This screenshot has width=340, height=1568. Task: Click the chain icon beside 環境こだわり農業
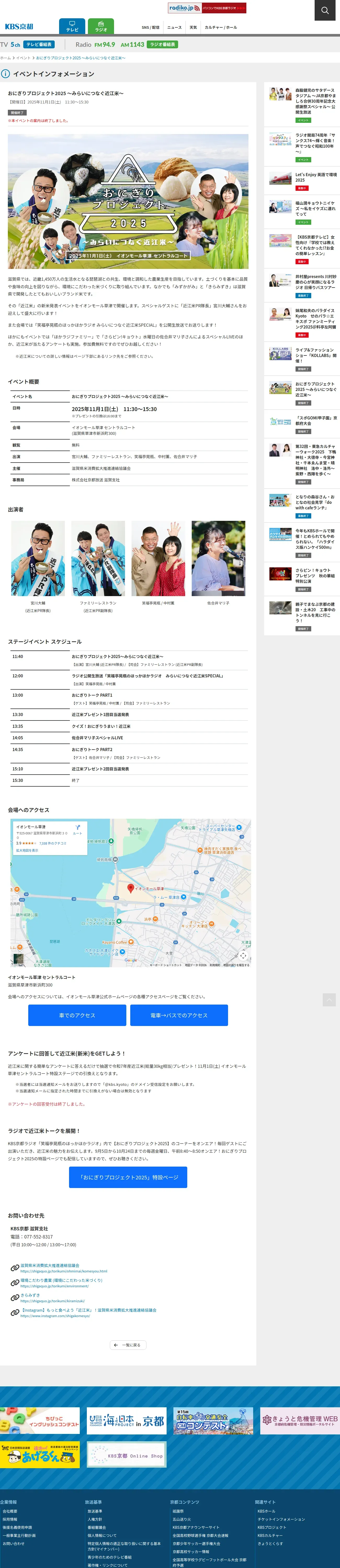(x=15, y=1283)
